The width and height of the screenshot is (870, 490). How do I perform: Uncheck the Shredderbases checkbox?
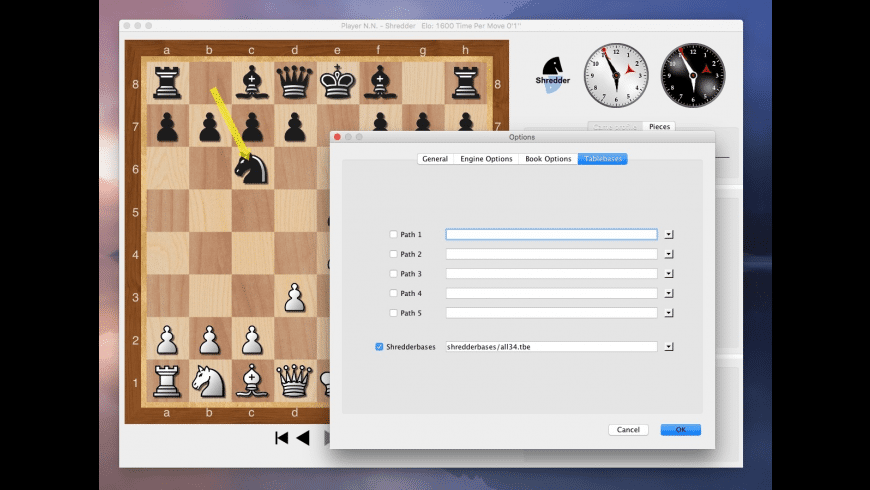[x=379, y=347]
